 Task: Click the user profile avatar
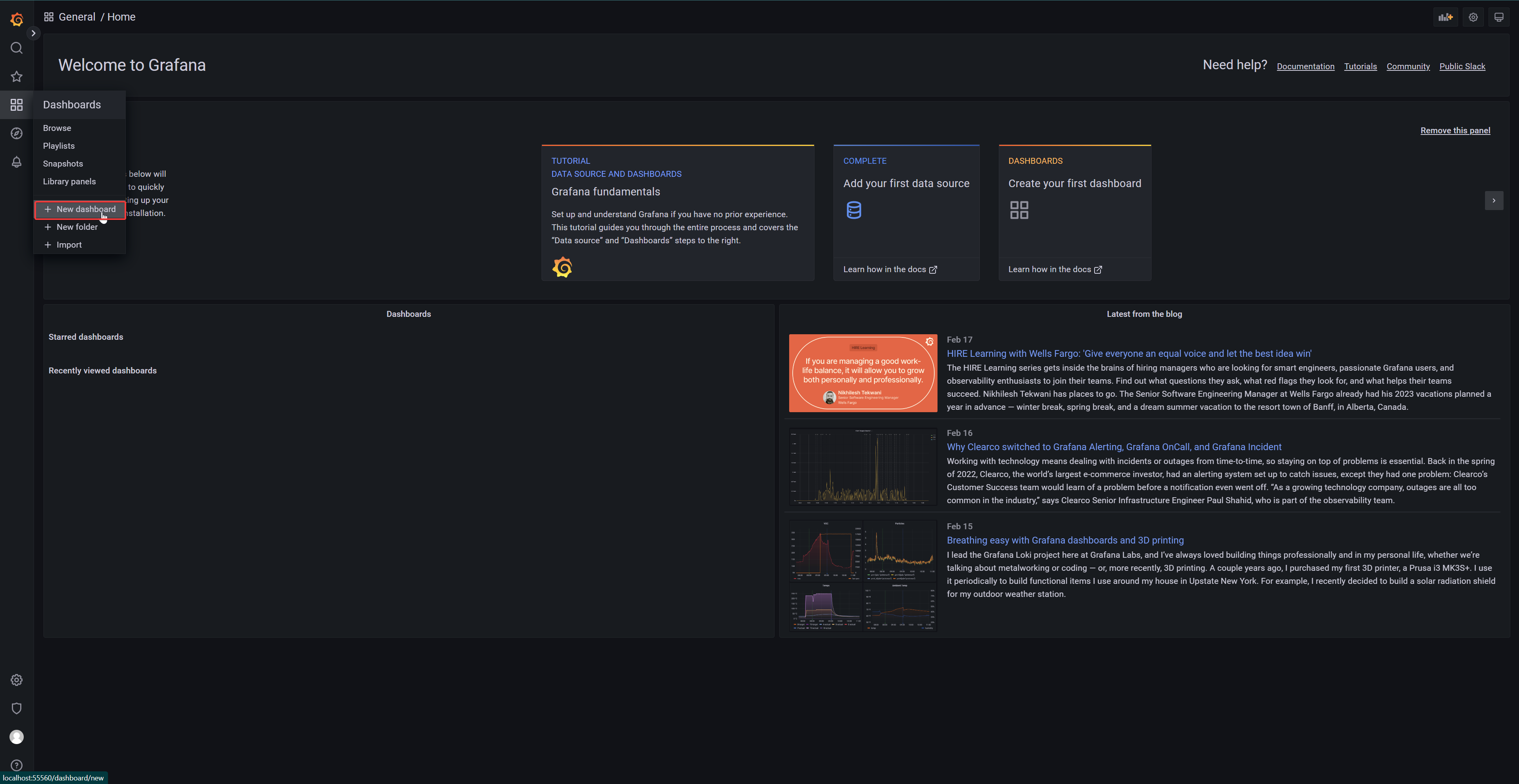(x=17, y=737)
